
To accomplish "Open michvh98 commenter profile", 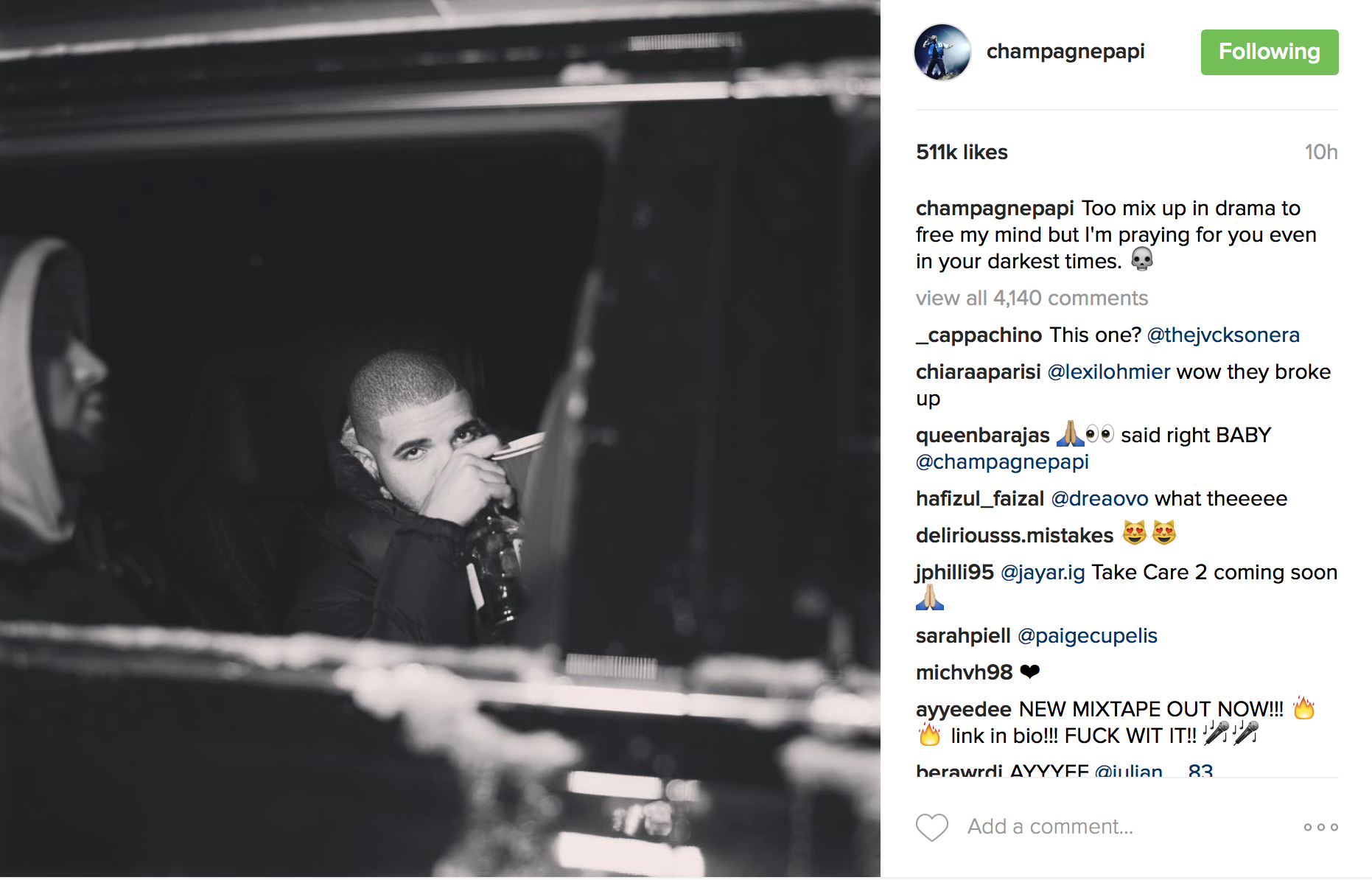I will [964, 672].
